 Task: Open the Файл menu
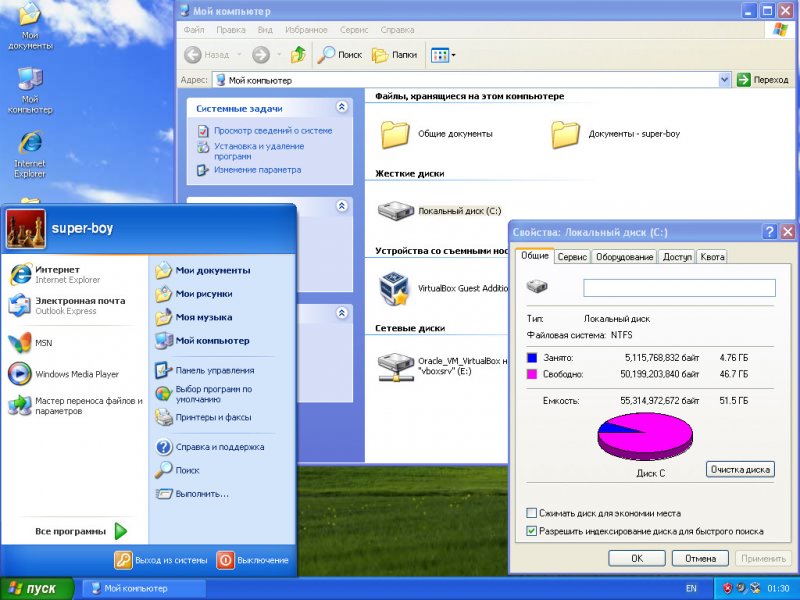194,30
